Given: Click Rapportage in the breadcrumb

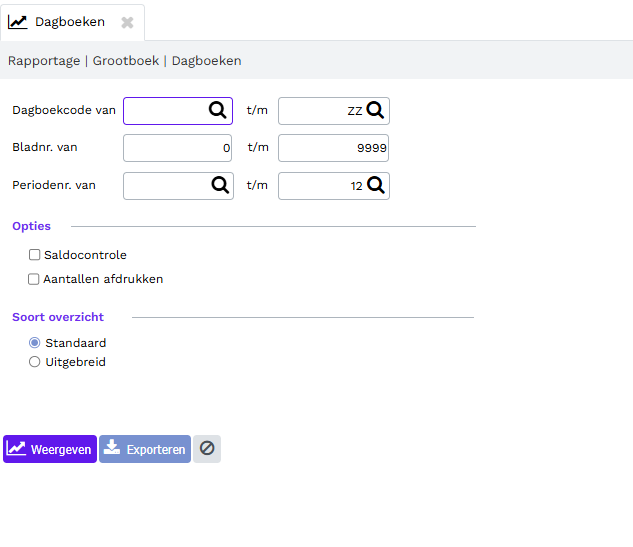Looking at the screenshot, I should point(44,61).
